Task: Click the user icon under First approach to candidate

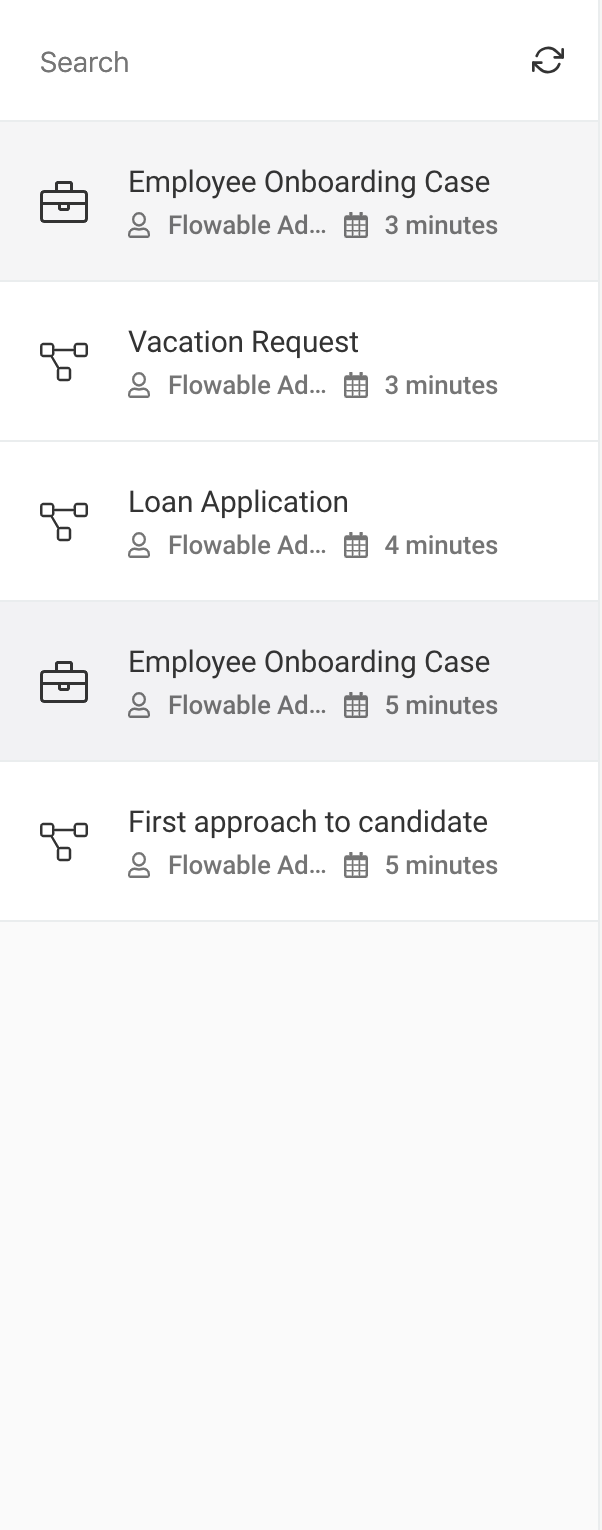Action: coord(138,865)
